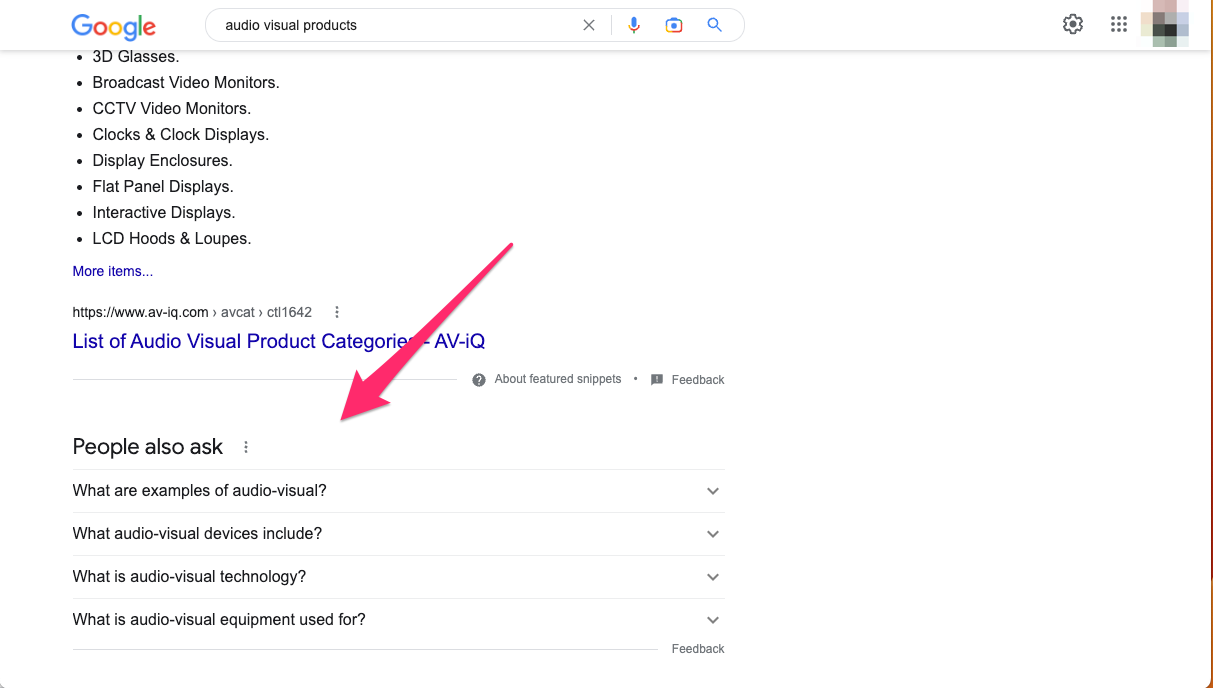This screenshot has width=1213, height=688.
Task: Start voice search with microphone icon
Action: pyautogui.click(x=634, y=25)
